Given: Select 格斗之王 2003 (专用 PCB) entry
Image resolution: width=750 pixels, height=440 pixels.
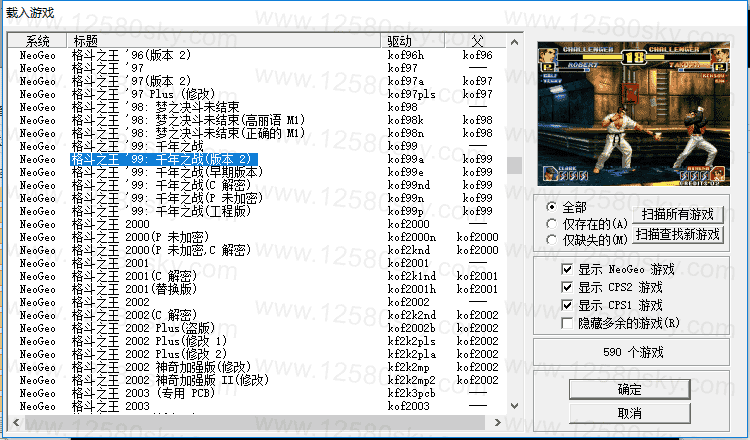Looking at the screenshot, I should point(256,393).
